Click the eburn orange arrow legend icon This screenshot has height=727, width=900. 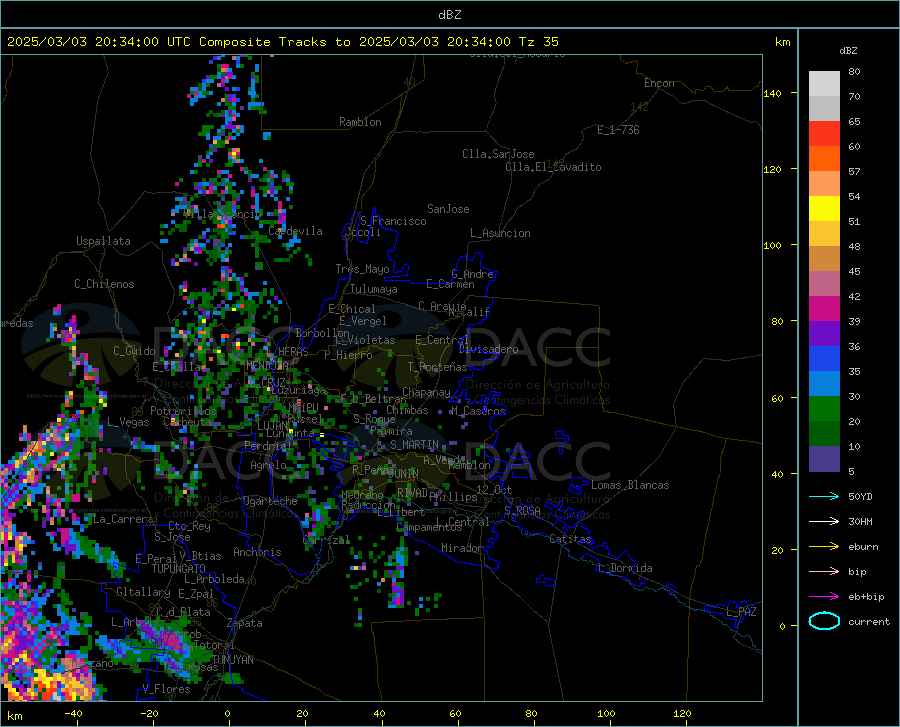tap(824, 546)
